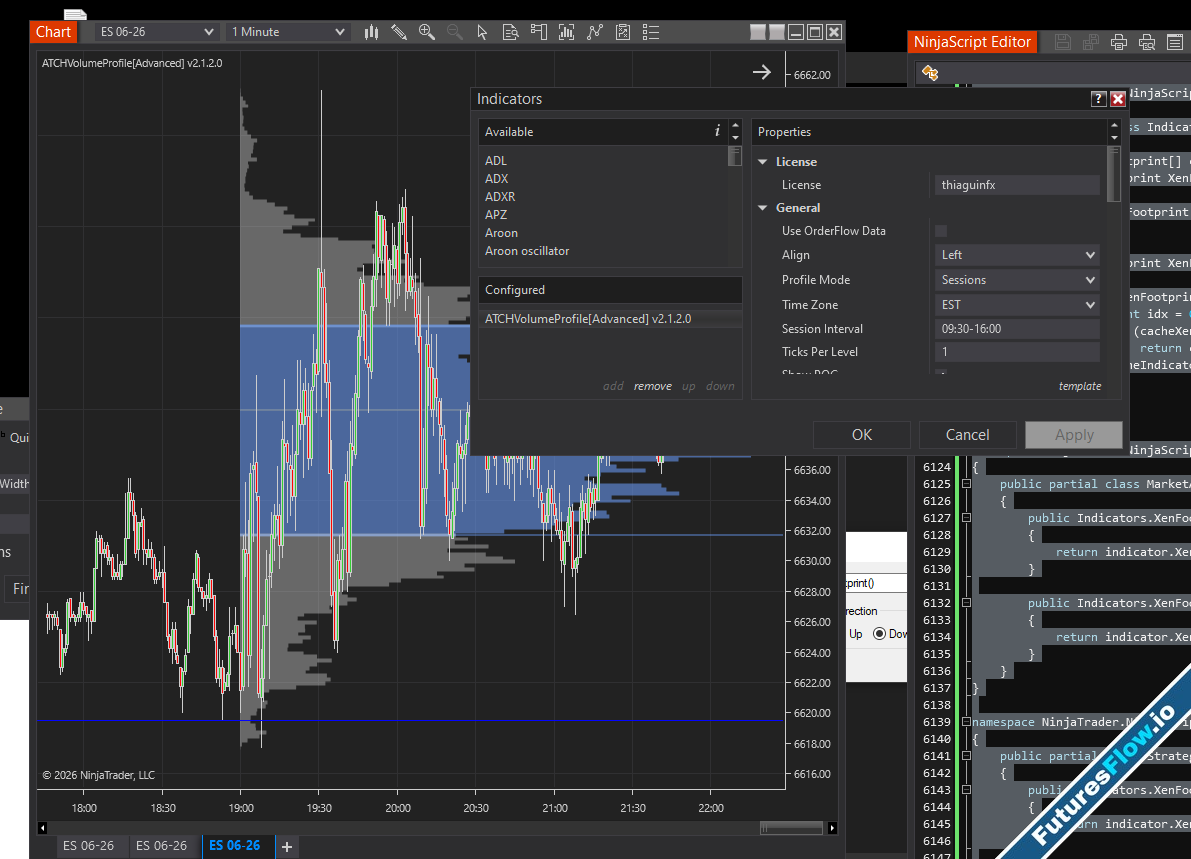The width and height of the screenshot is (1191, 859).
Task: Click the print icon in NinjaScript Editor
Action: pyautogui.click(x=1119, y=42)
